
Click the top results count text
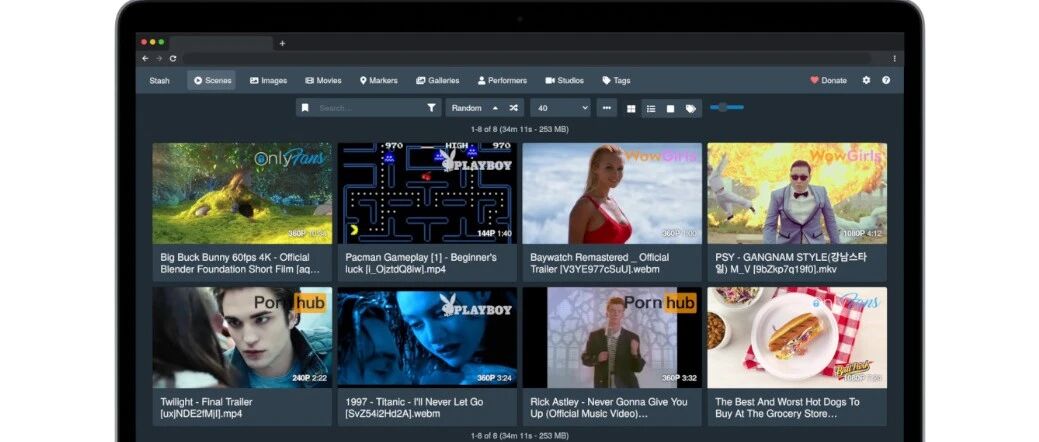(x=520, y=129)
